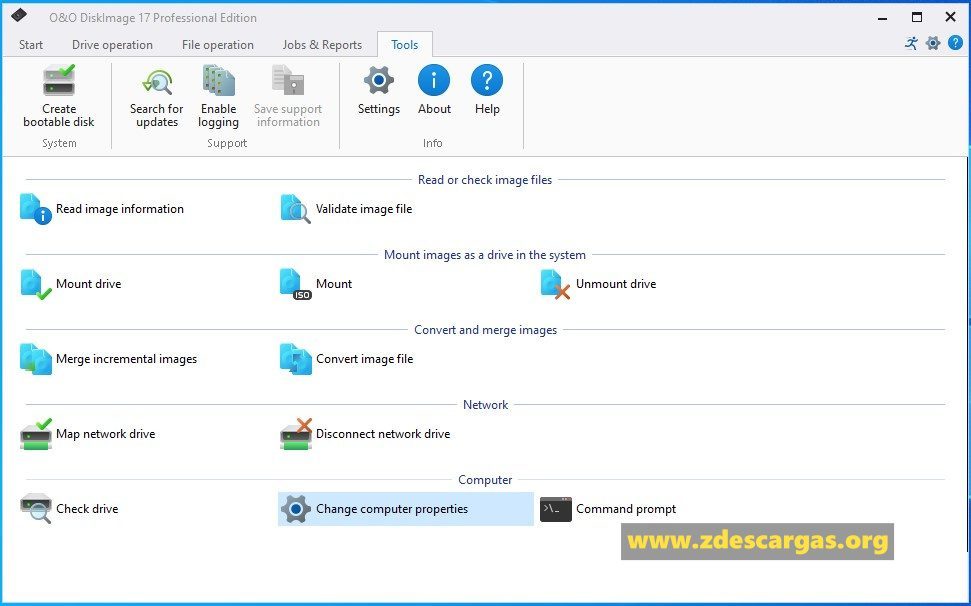Click the Unmount drive label
Viewport: 971px width, 606px height.
pos(616,284)
